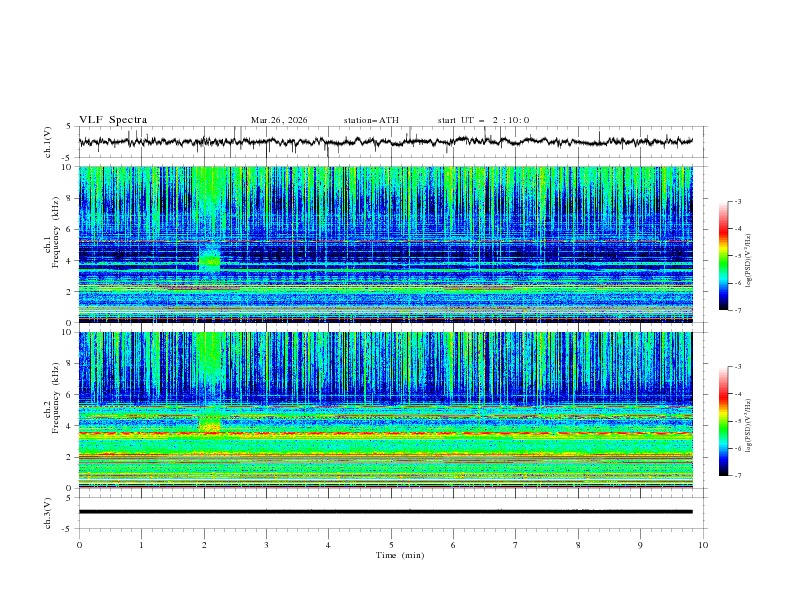Click the ch.3 flat black waveform trace
This screenshot has width=792, height=612.
[x=385, y=512]
